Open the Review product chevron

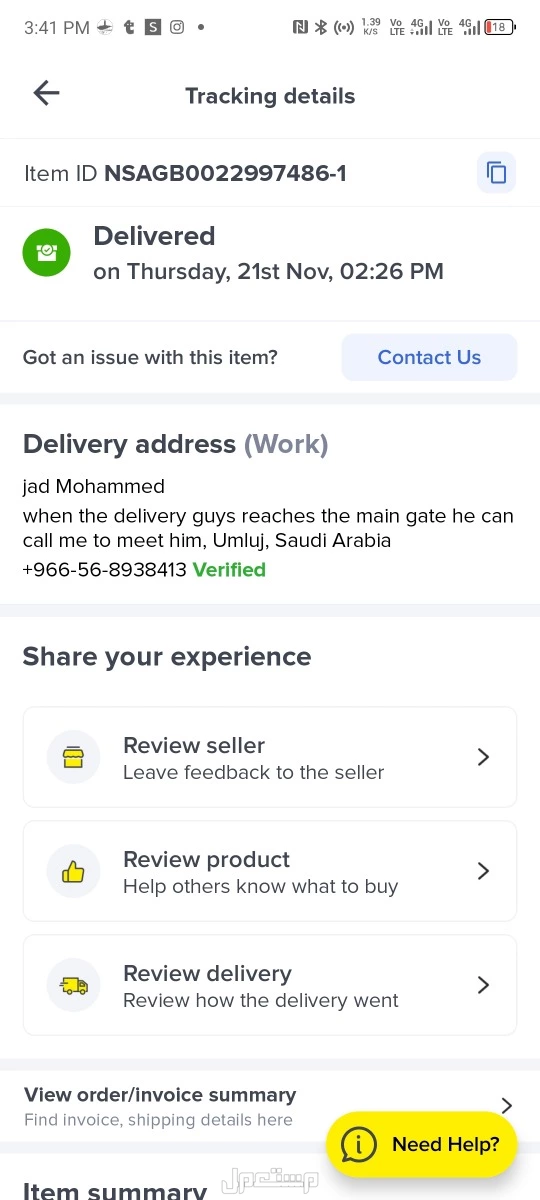pyautogui.click(x=483, y=871)
